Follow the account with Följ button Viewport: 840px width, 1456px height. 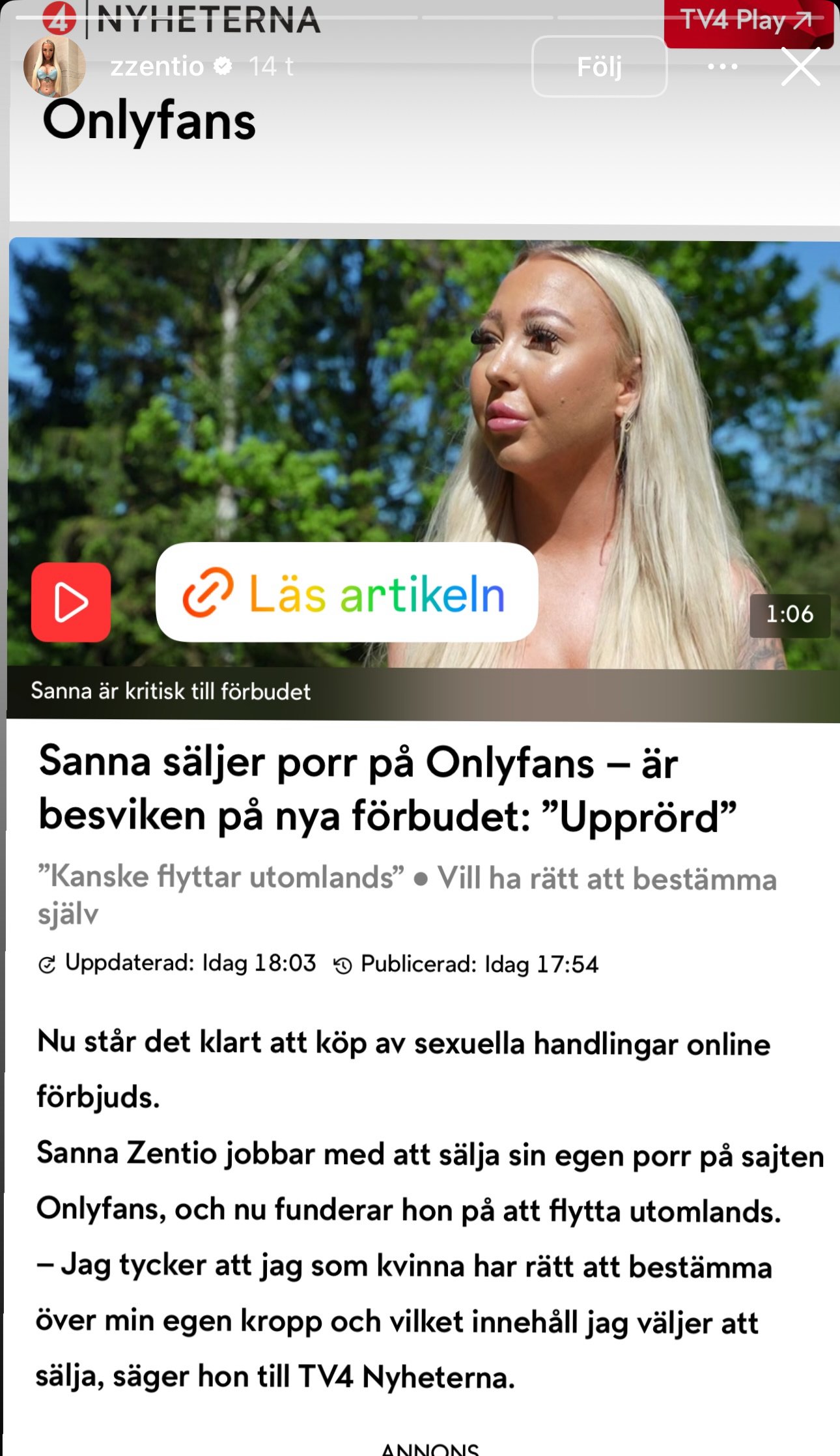tap(600, 66)
